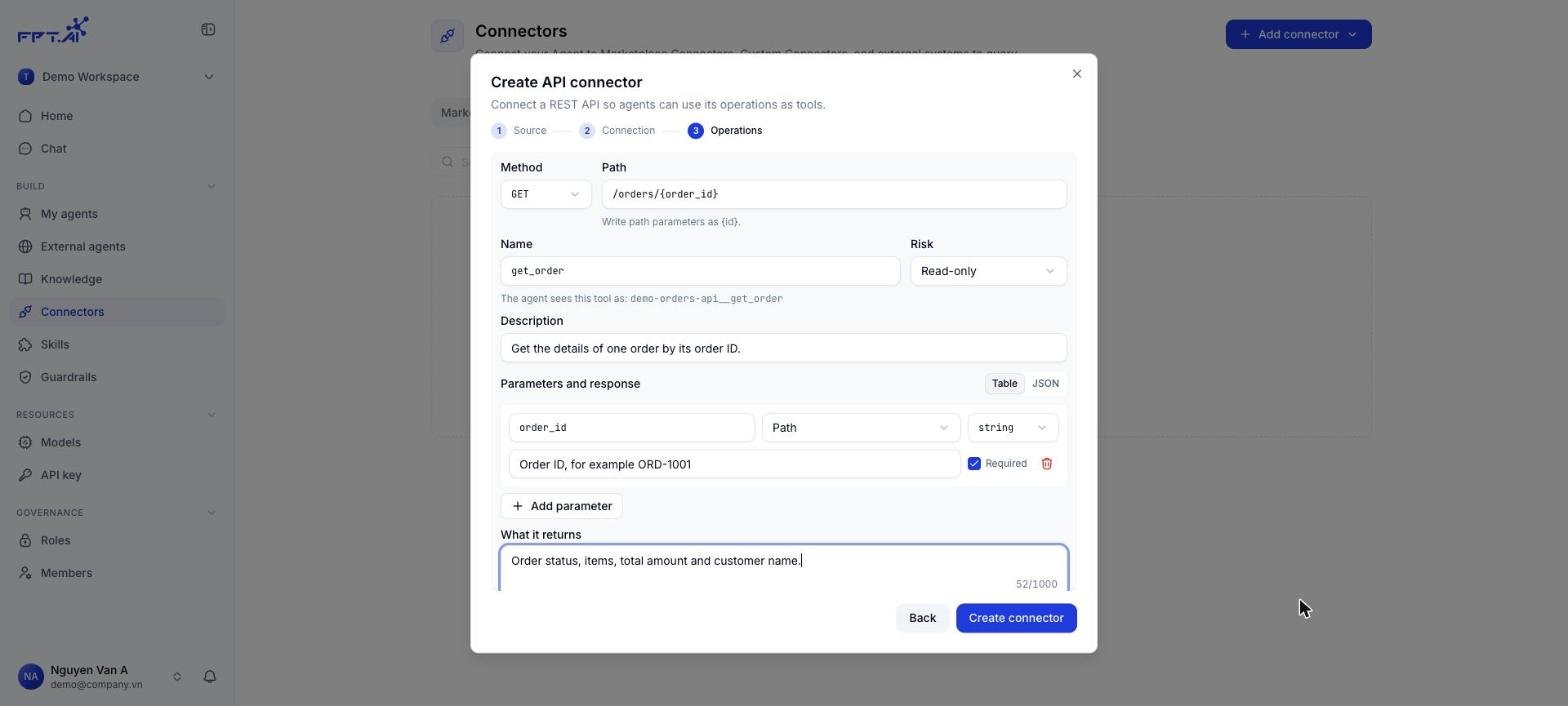This screenshot has height=706, width=1568.
Task: Click the My agents icon
Action: (26, 214)
